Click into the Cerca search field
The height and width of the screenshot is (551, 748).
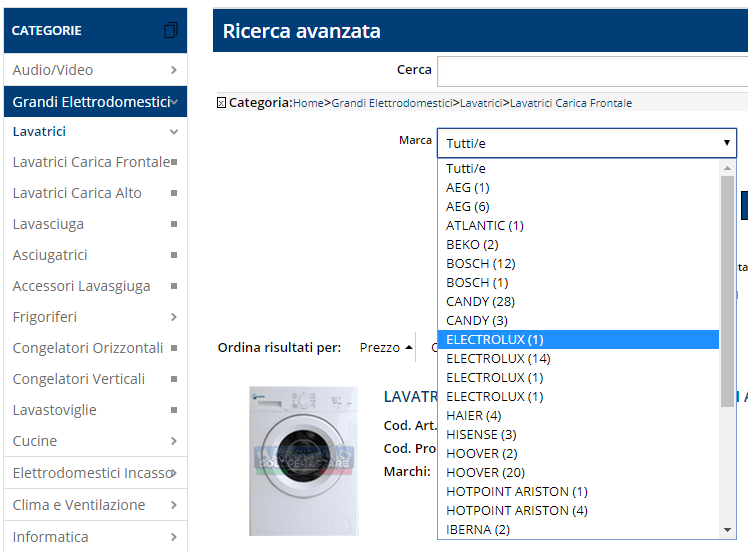point(592,72)
